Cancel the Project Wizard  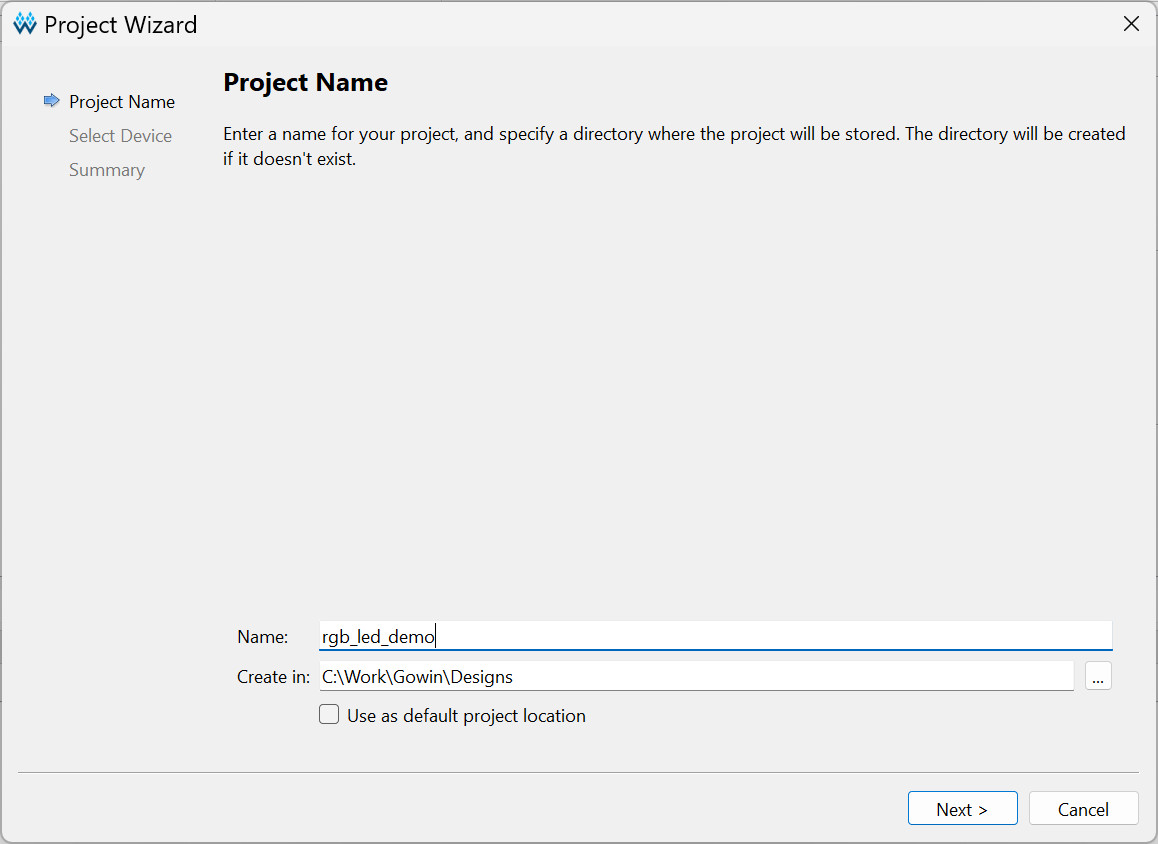(1083, 809)
